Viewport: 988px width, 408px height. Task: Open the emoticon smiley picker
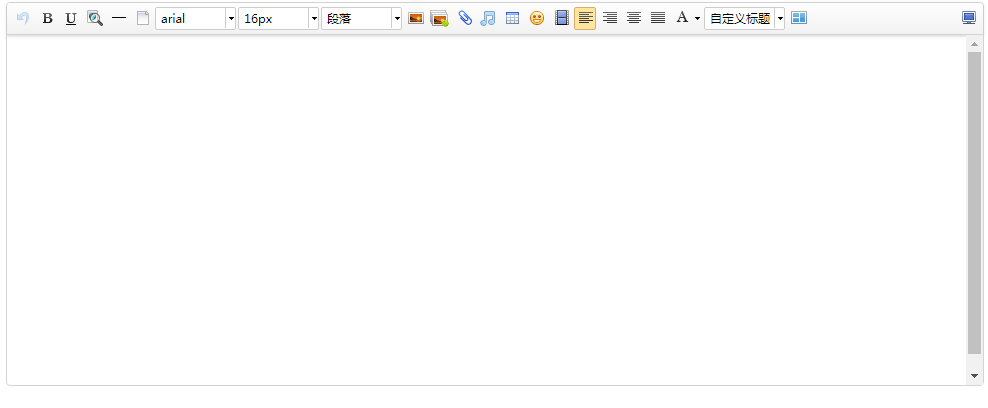(x=537, y=18)
